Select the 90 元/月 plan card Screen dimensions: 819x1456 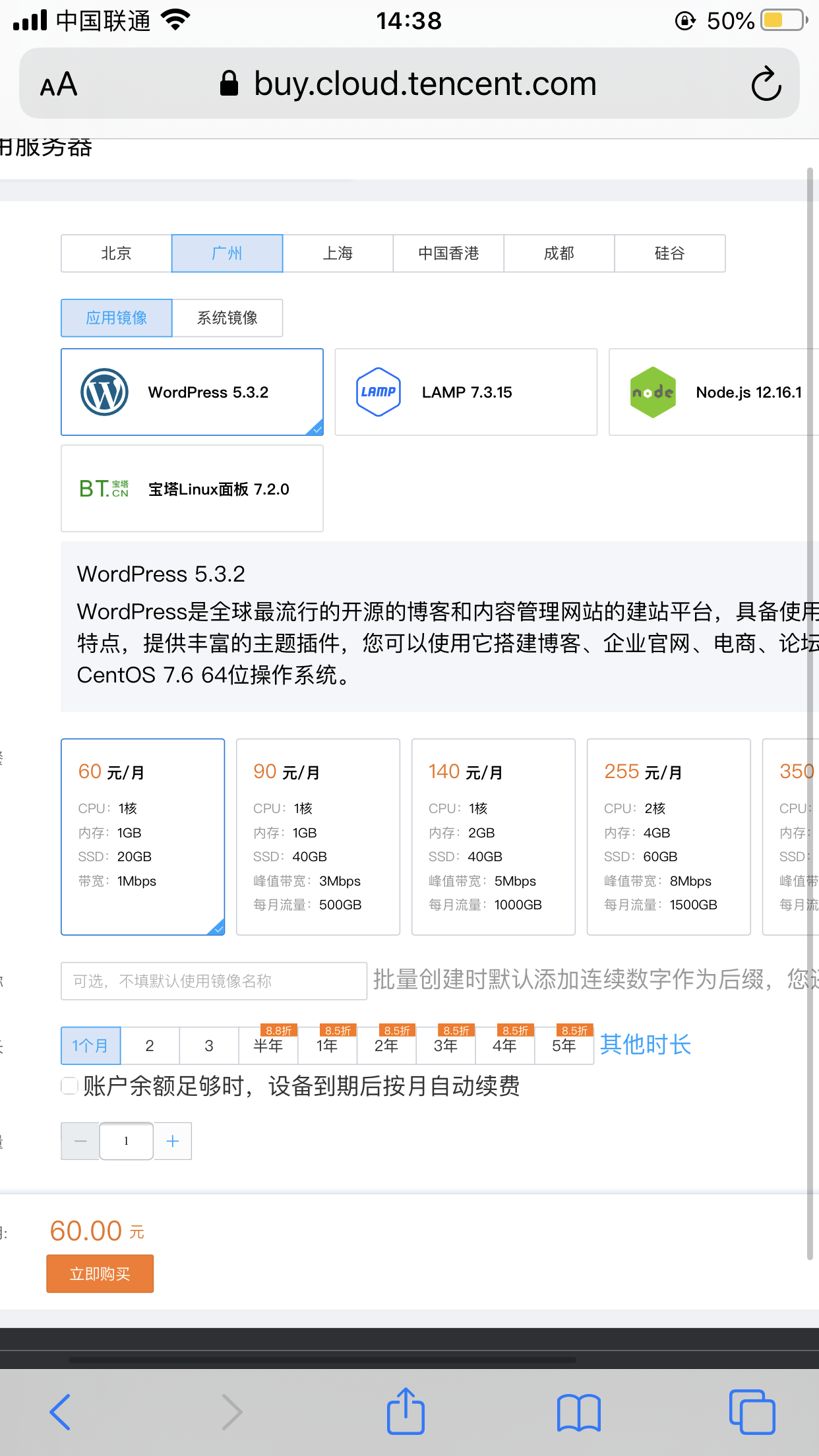click(x=318, y=837)
